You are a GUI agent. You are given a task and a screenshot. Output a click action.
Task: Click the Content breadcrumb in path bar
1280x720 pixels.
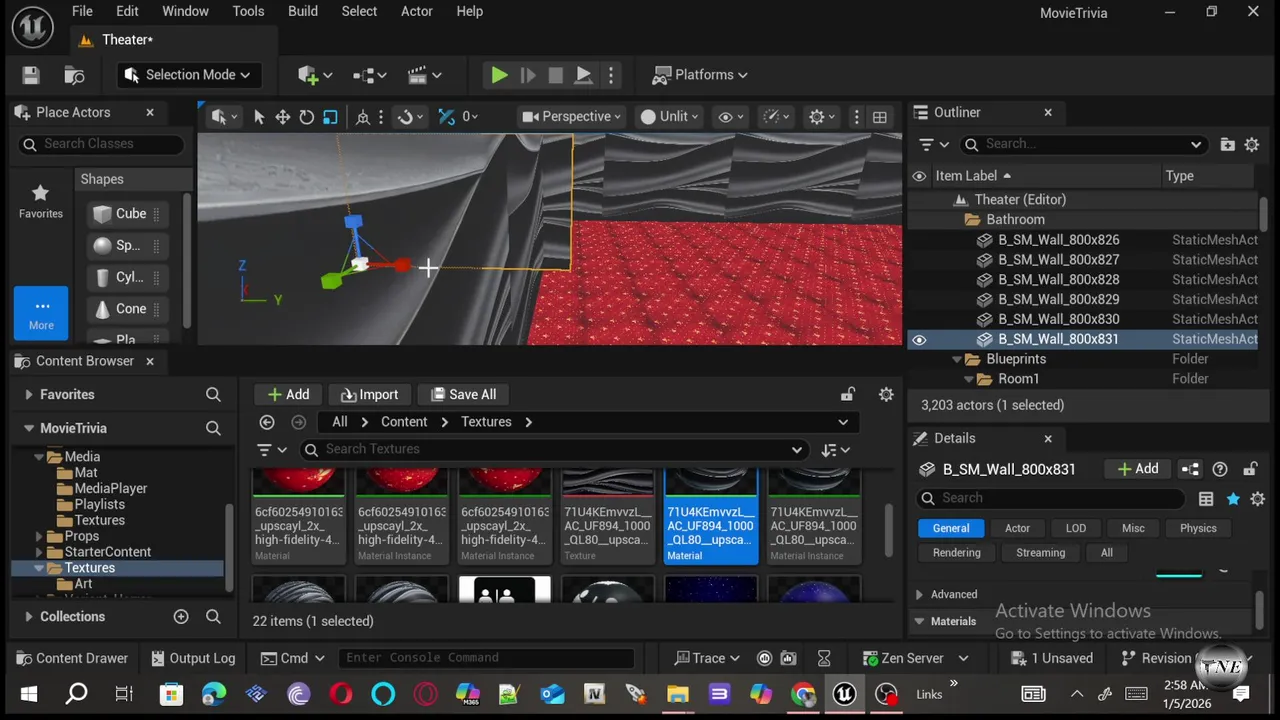point(404,422)
